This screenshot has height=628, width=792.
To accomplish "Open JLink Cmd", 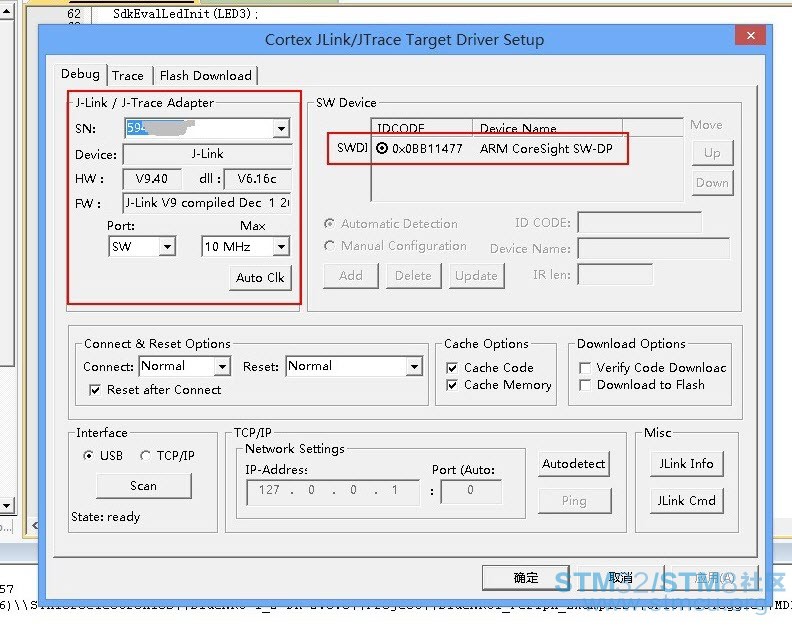I will tap(686, 501).
